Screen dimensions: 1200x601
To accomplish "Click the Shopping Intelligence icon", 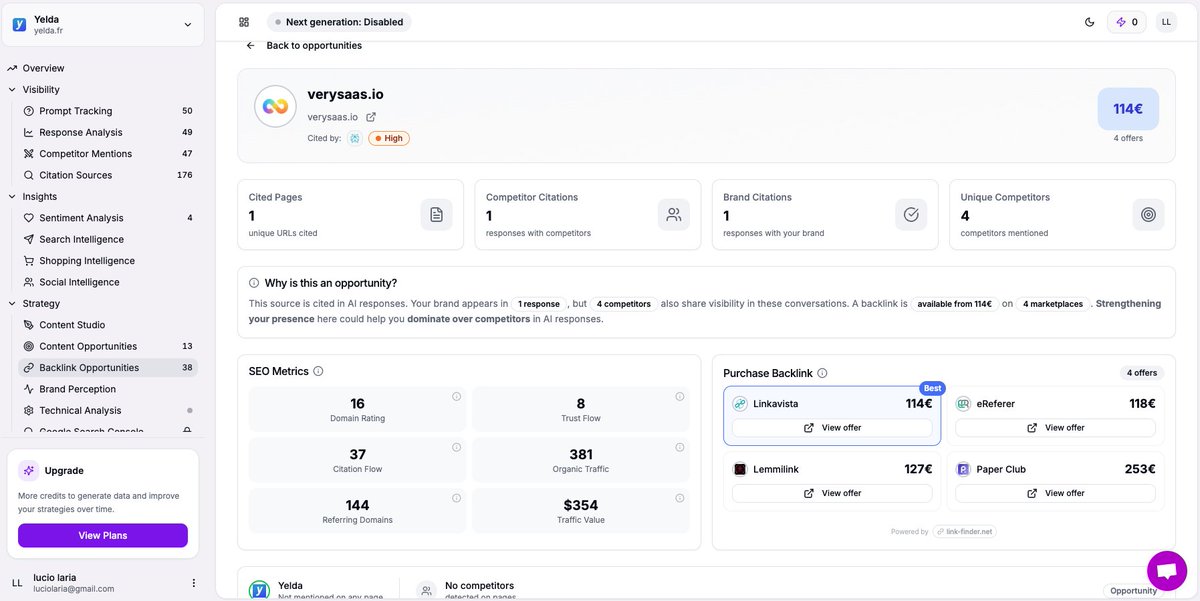I will 29,261.
